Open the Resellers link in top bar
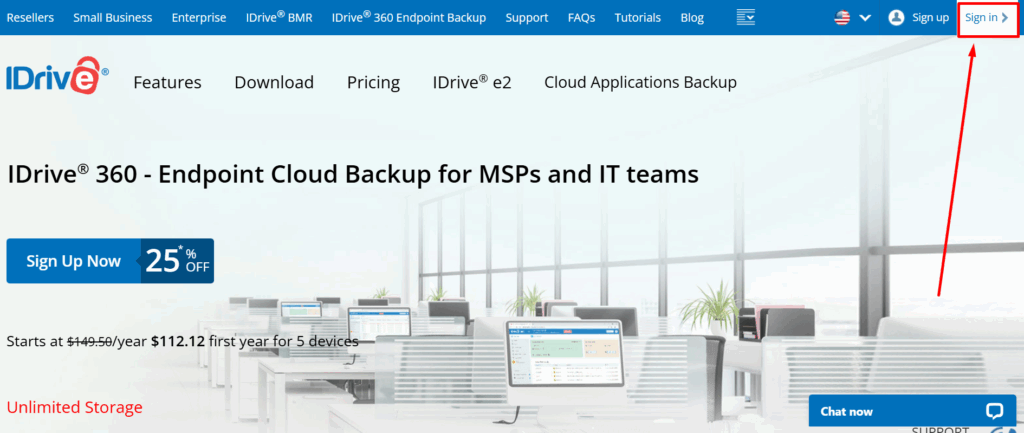1024x433 pixels. pyautogui.click(x=30, y=18)
